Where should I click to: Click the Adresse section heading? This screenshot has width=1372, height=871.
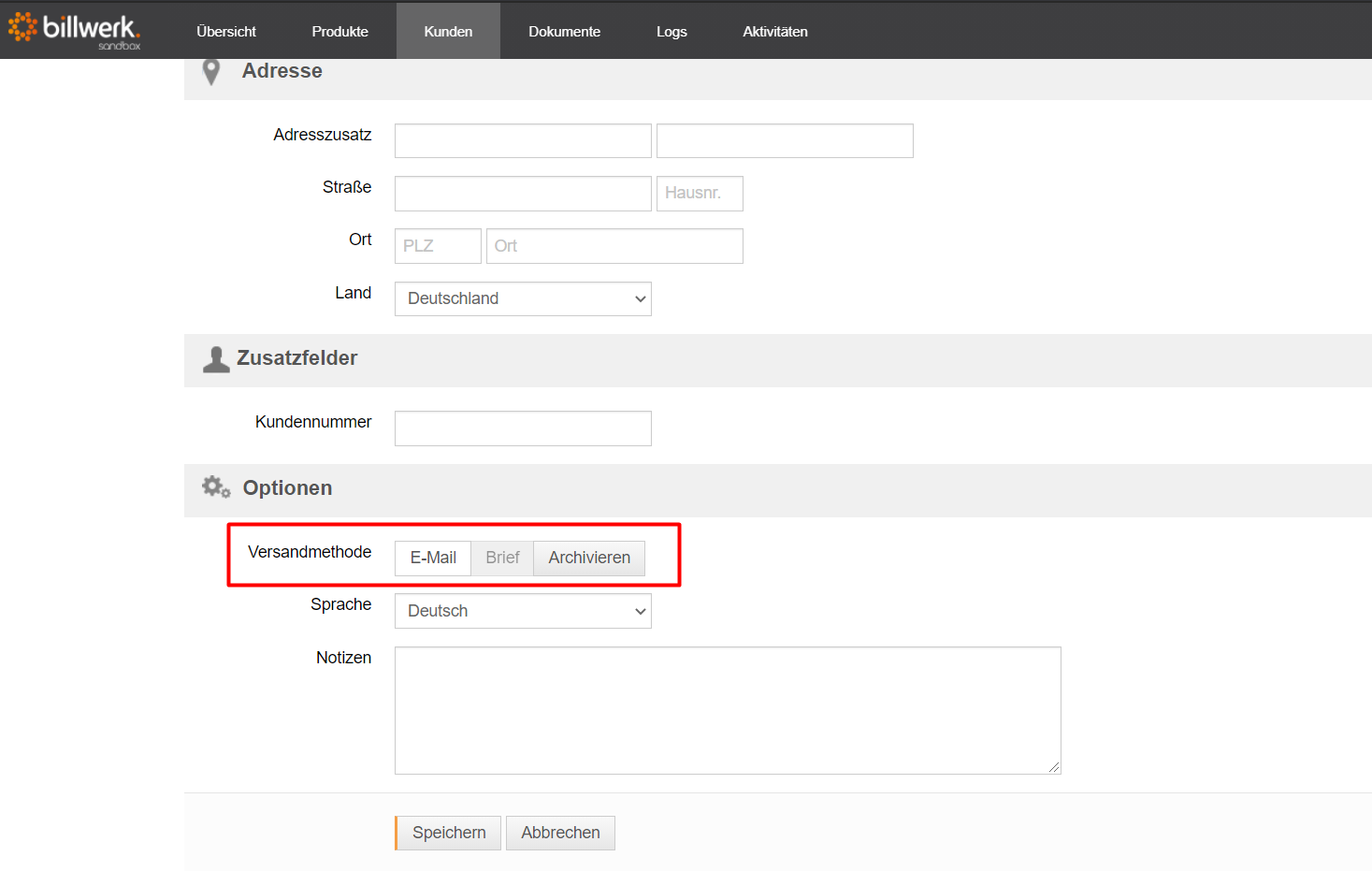click(282, 71)
